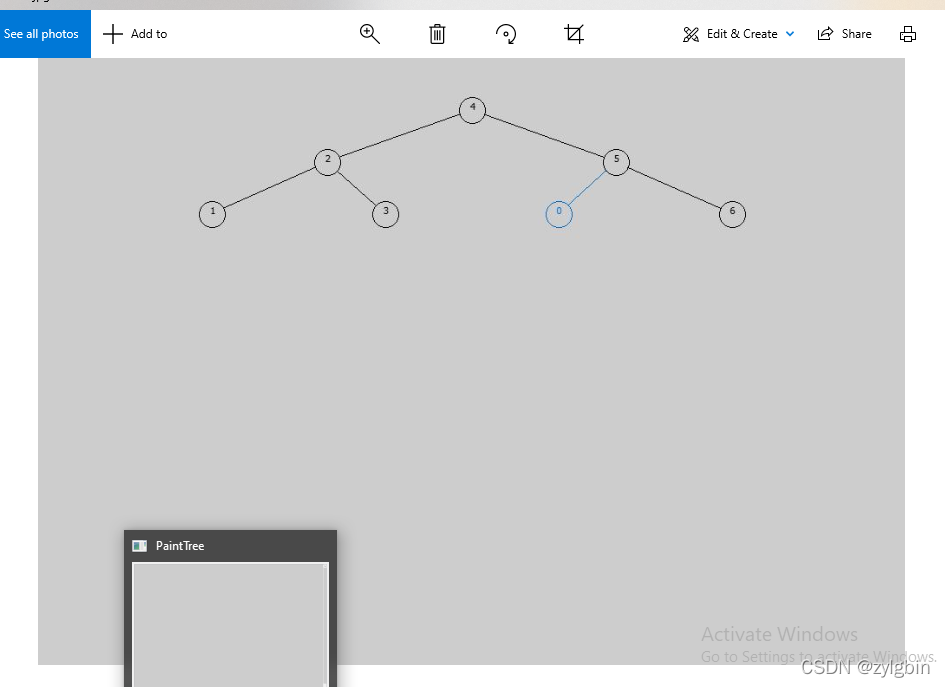Click the Edit & Create scissors icon

point(691,34)
